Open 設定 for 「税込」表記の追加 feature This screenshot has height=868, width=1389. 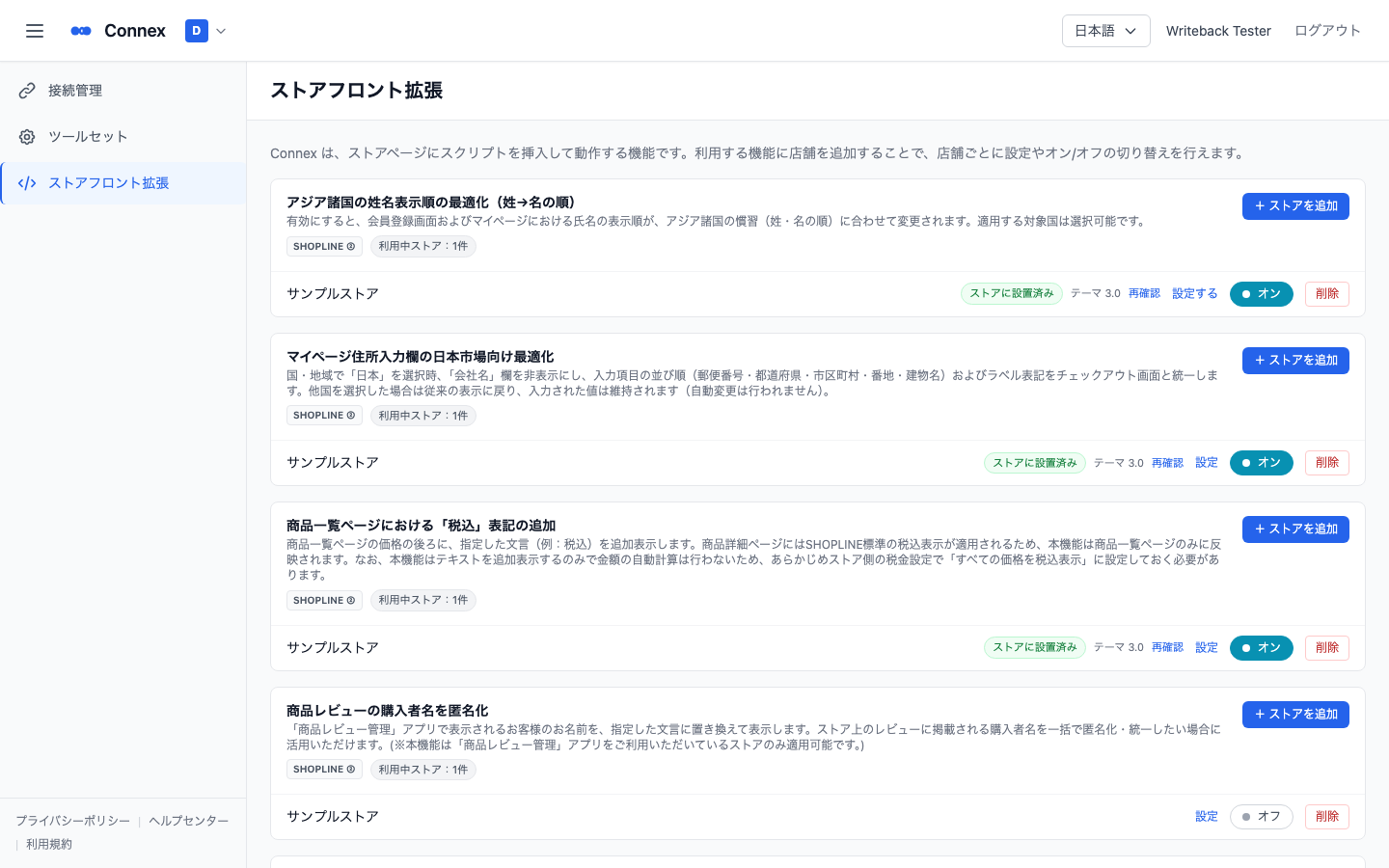(x=1207, y=648)
